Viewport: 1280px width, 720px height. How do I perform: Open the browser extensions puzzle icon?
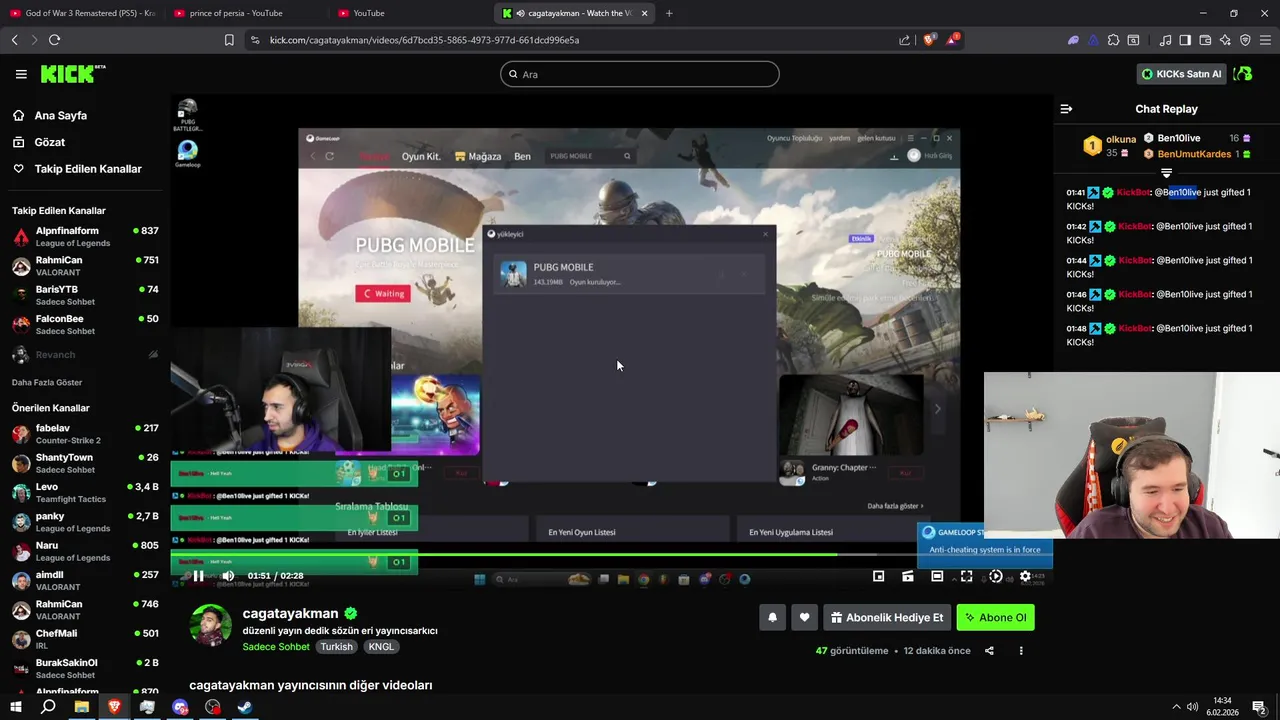tap(1113, 40)
